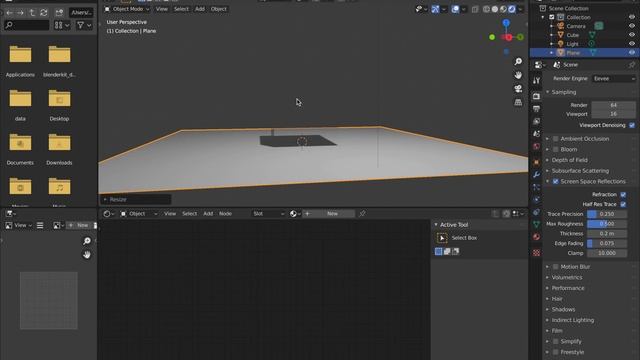Expand the Depth of Field panel

[x=568, y=160]
